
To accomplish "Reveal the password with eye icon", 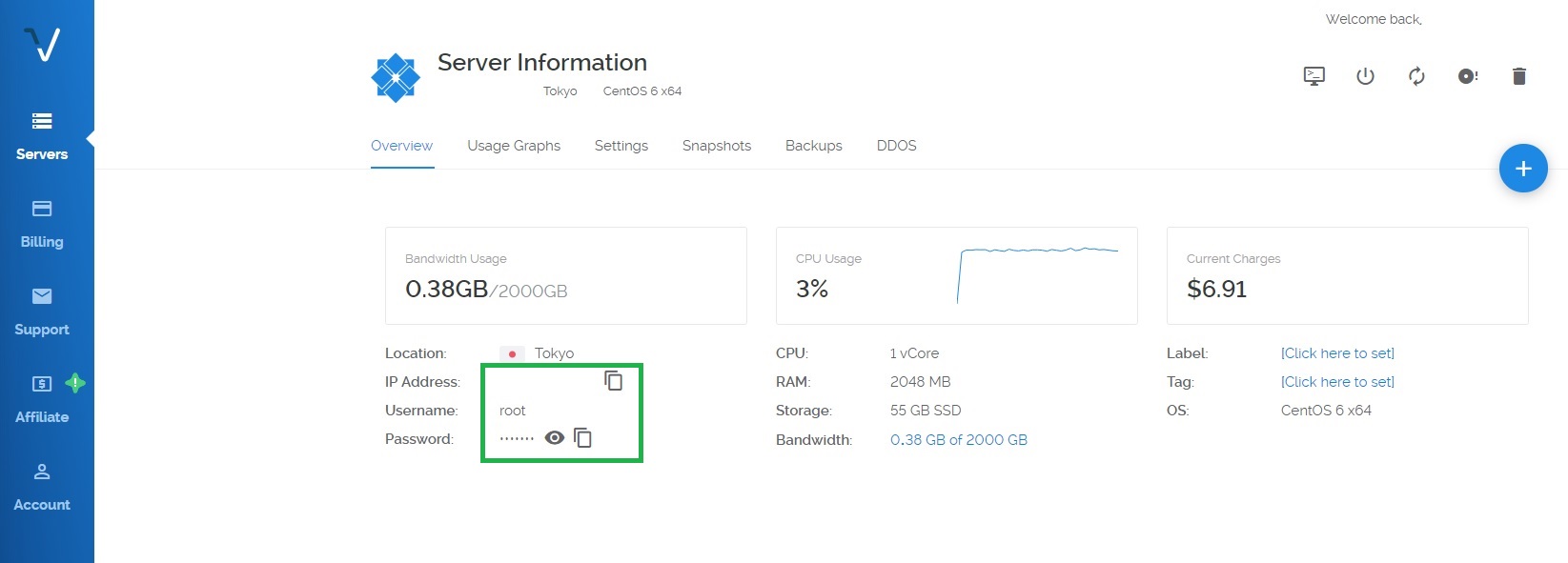I will (555, 437).
